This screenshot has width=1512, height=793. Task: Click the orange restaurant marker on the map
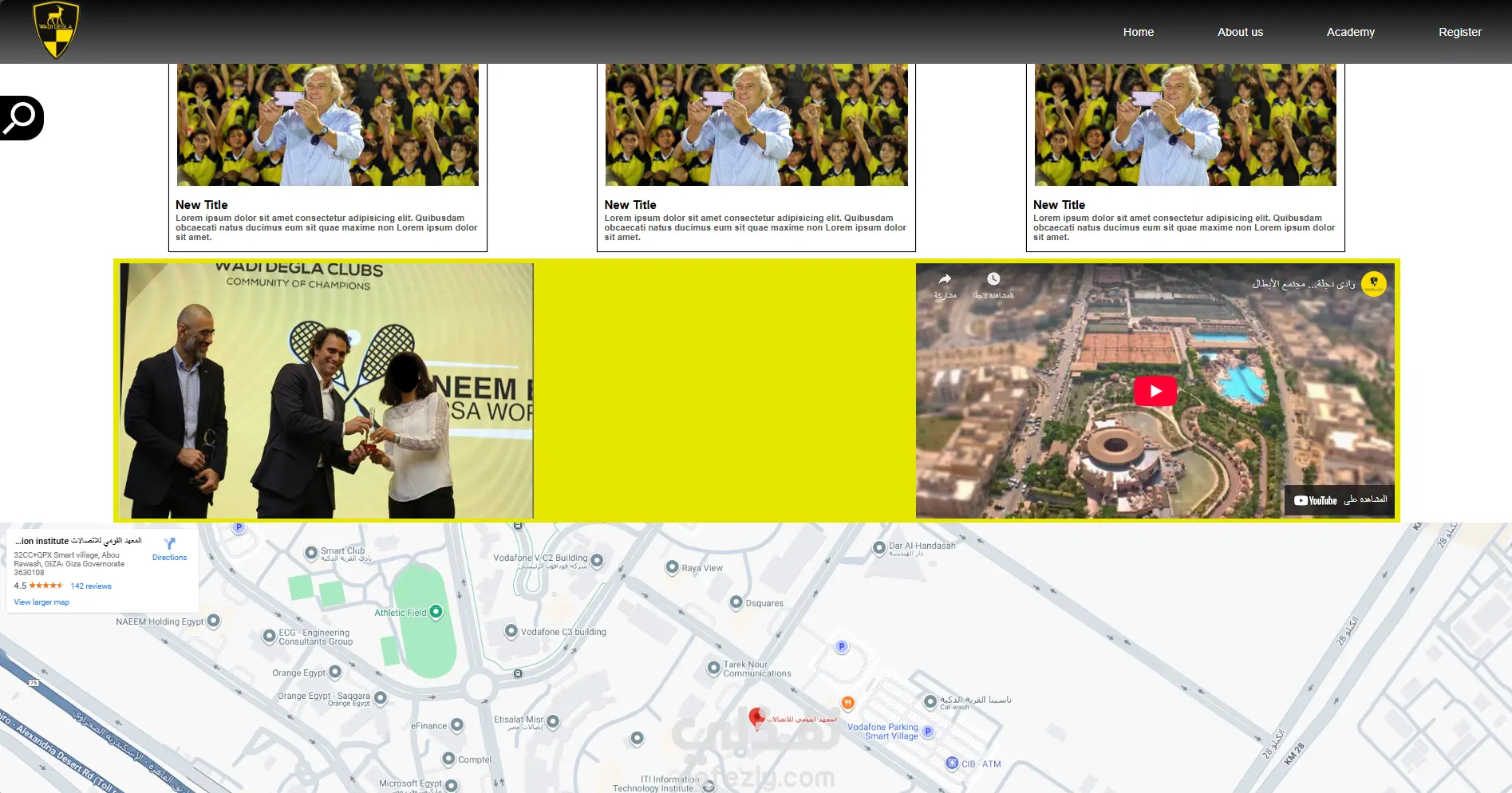(847, 703)
